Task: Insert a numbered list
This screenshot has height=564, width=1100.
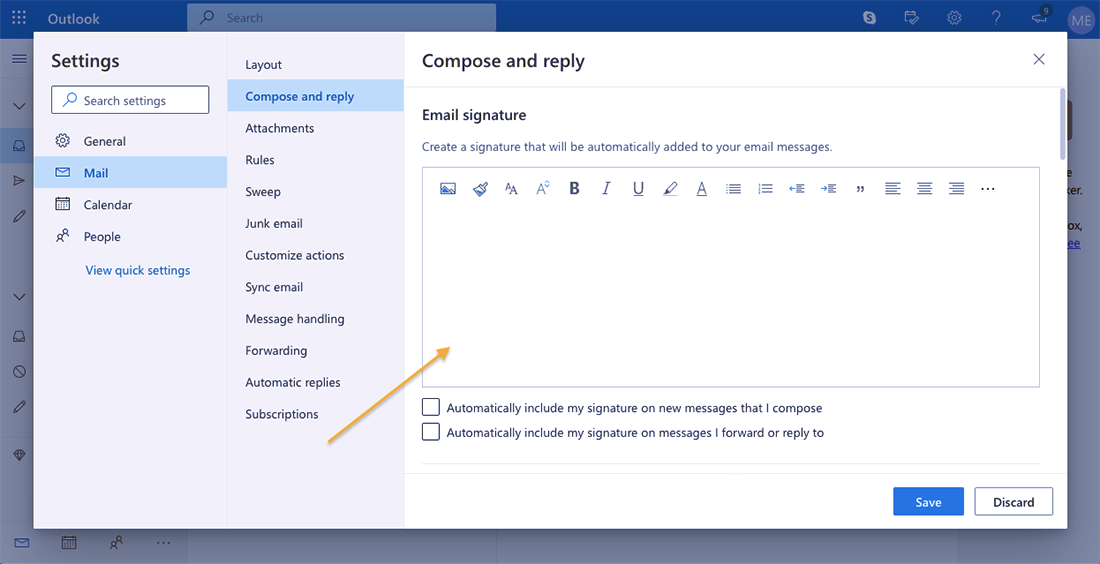Action: 765,189
